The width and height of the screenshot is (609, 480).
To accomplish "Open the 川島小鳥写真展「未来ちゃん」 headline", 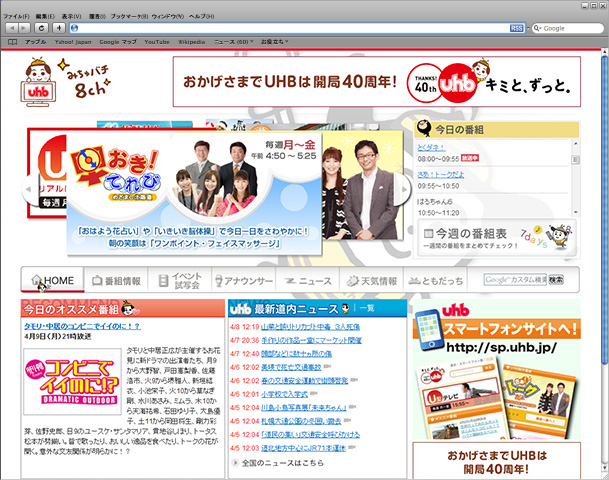I will pos(303,408).
